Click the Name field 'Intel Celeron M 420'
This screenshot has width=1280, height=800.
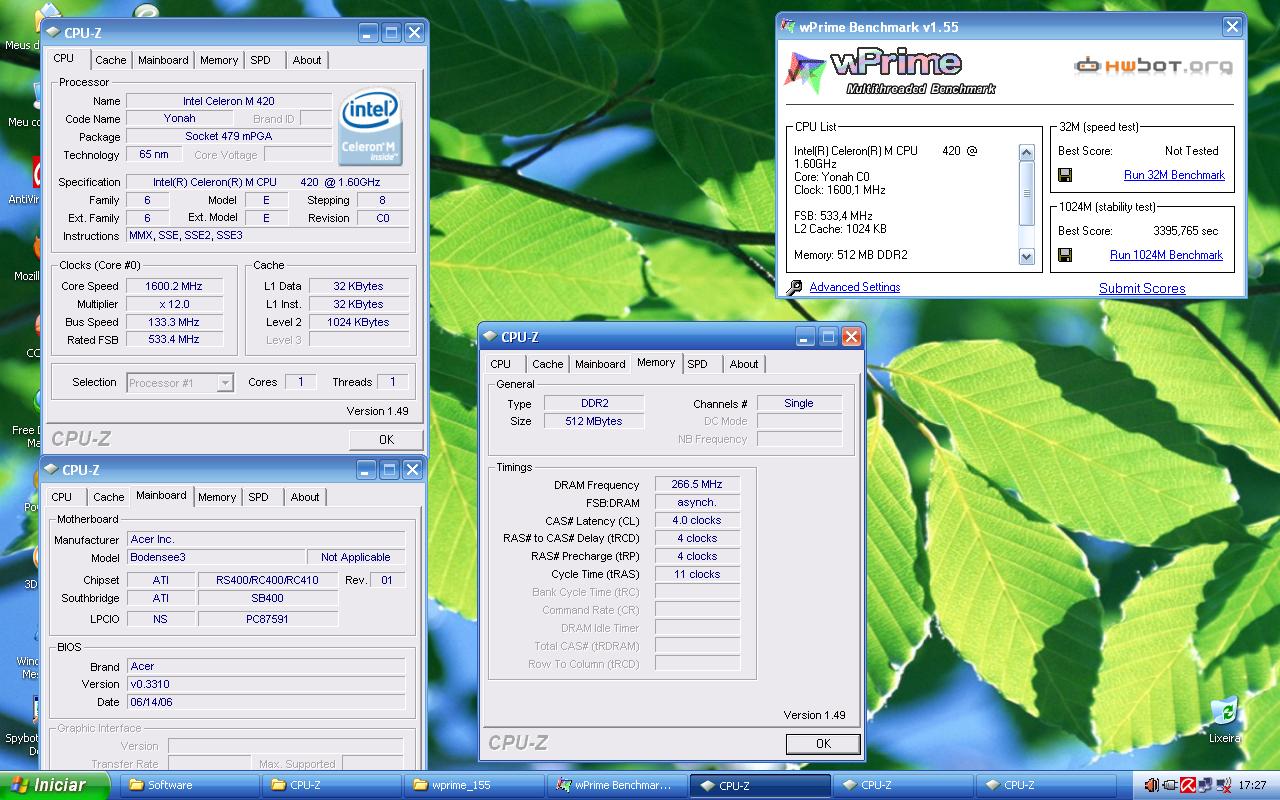tap(229, 101)
